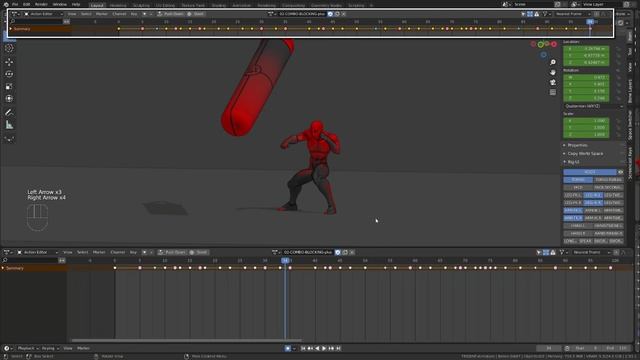Viewport: 640px width, 360px height.
Task: Click Stash in bottom Action Editor
Action: tap(199, 252)
